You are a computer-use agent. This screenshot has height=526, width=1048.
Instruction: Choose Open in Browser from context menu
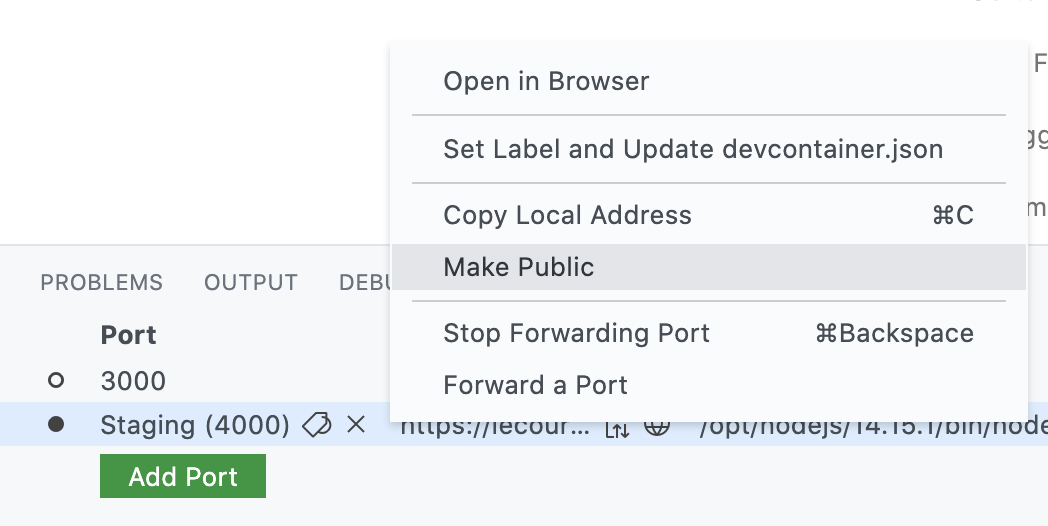coord(708,81)
